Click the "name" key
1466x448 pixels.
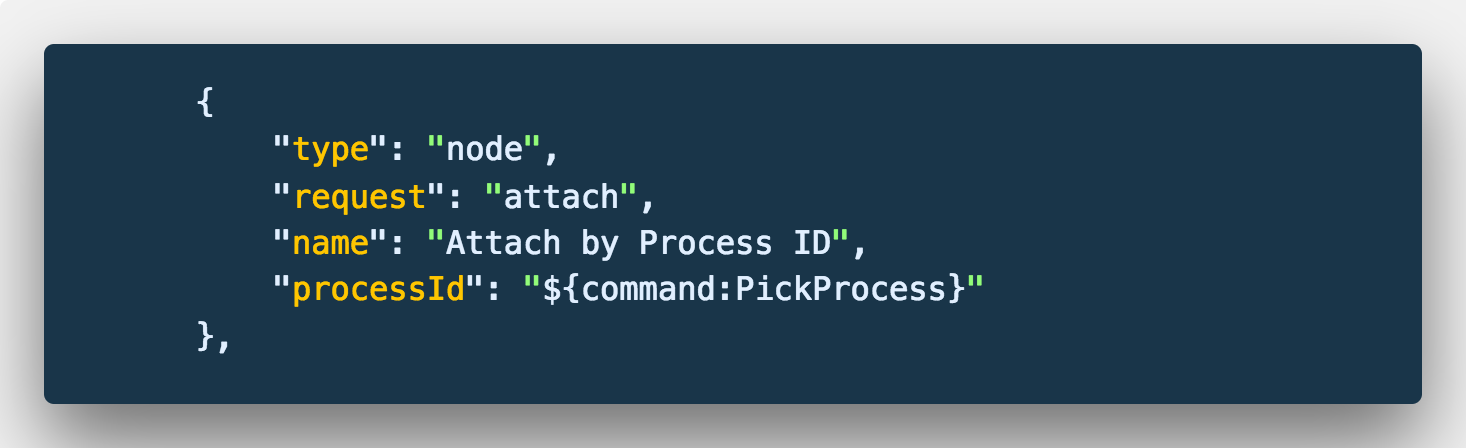330,244
